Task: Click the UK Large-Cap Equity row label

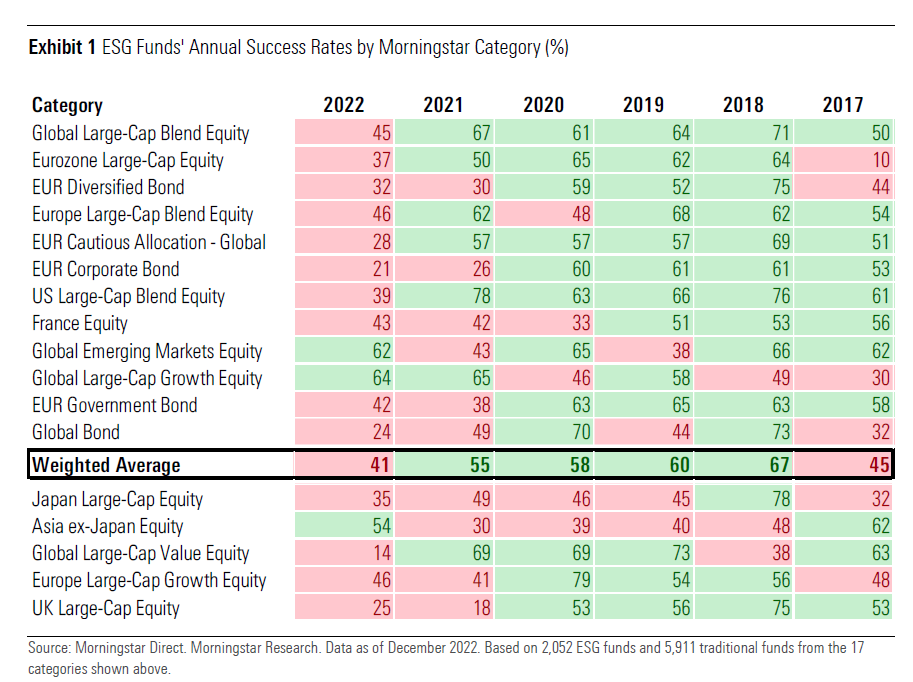Action: point(106,608)
